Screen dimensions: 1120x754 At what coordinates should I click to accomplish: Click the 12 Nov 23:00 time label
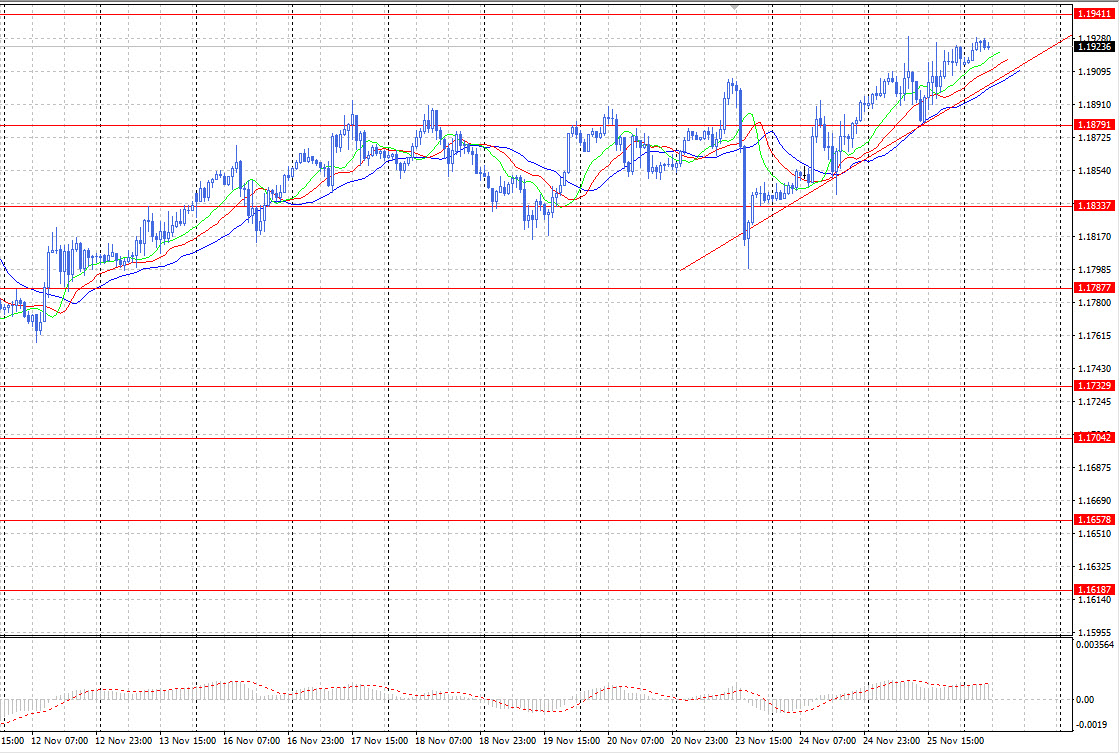[124, 741]
